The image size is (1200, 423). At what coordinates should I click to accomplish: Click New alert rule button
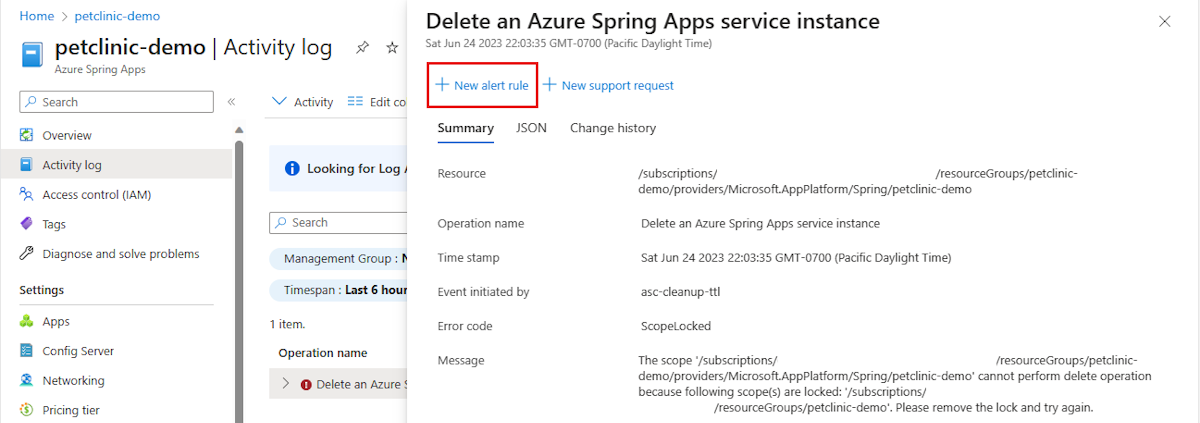[482, 86]
